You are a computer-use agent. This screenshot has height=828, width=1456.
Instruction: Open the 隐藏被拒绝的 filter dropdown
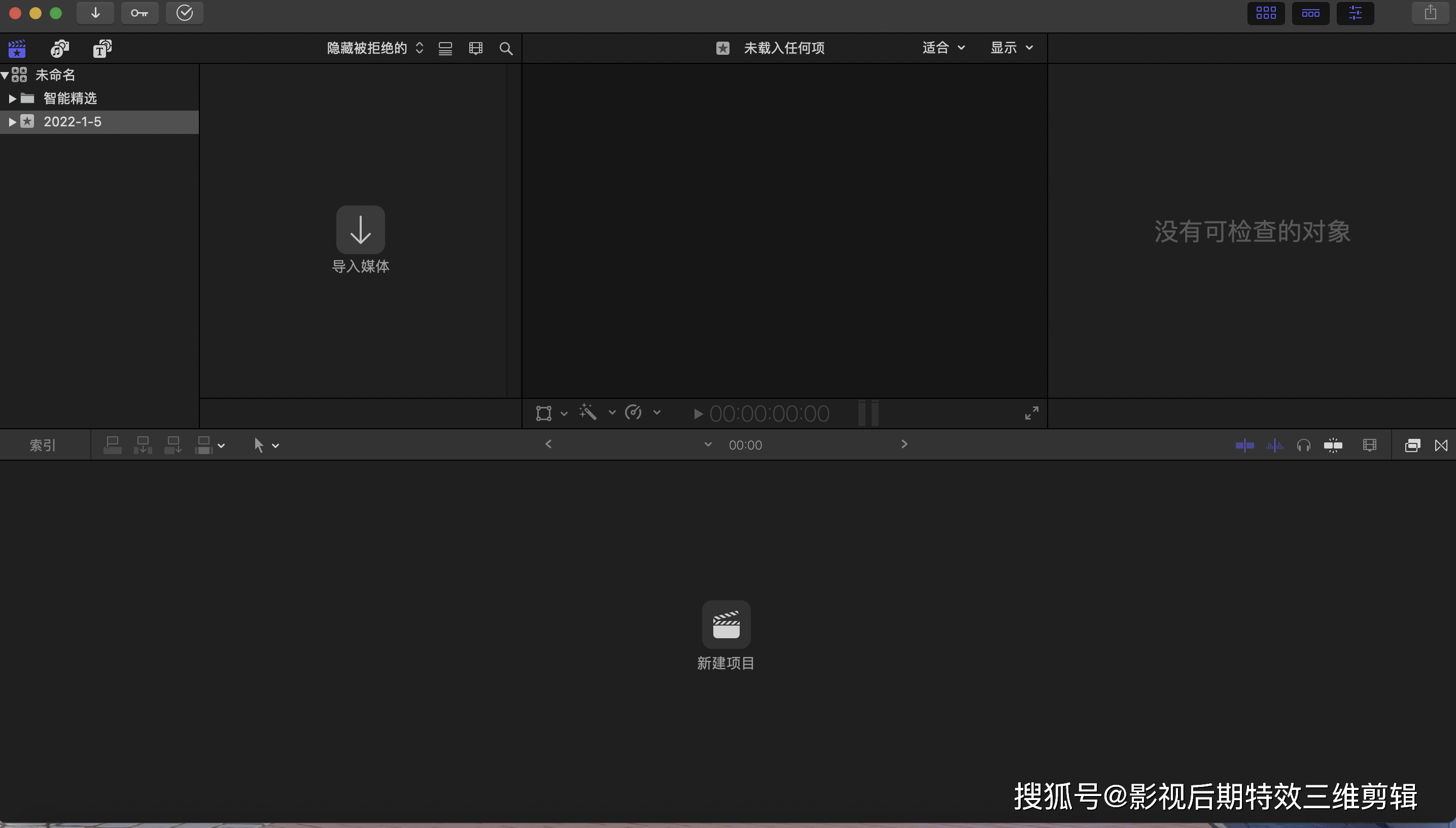pos(374,48)
